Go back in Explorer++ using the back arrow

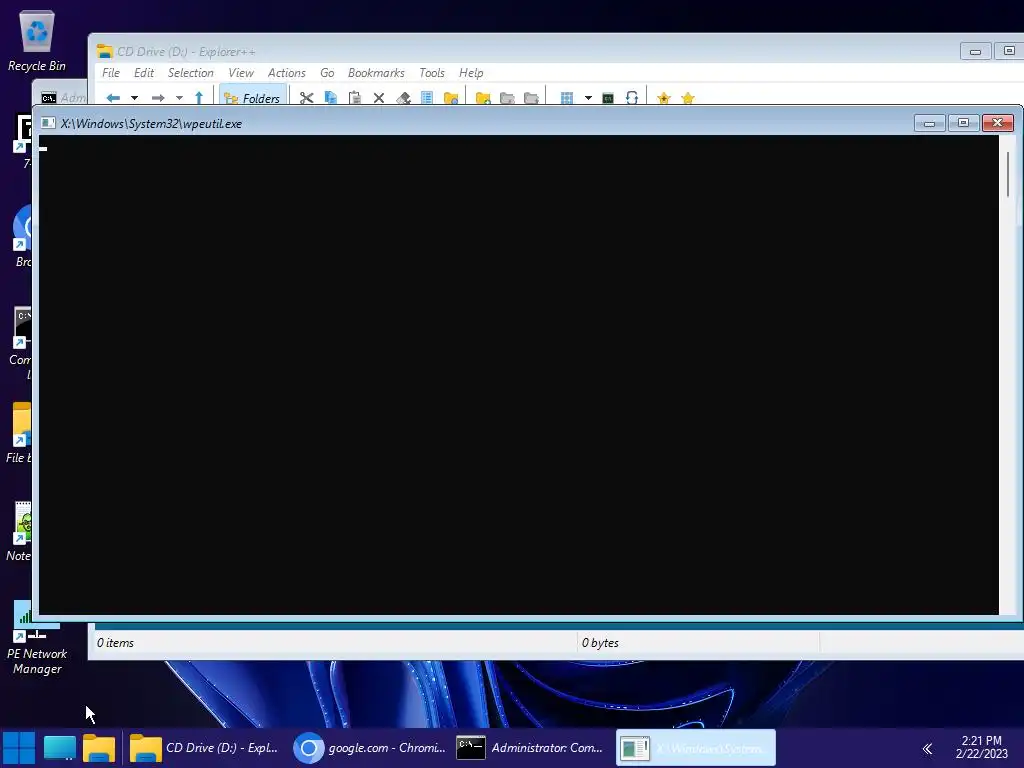coord(113,98)
